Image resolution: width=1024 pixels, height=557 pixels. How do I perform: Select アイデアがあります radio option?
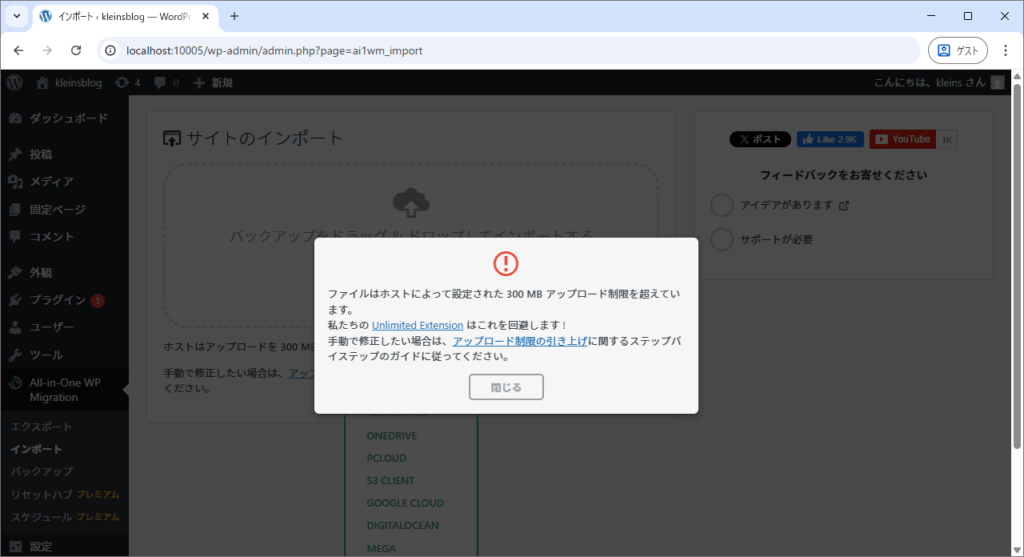(x=721, y=205)
